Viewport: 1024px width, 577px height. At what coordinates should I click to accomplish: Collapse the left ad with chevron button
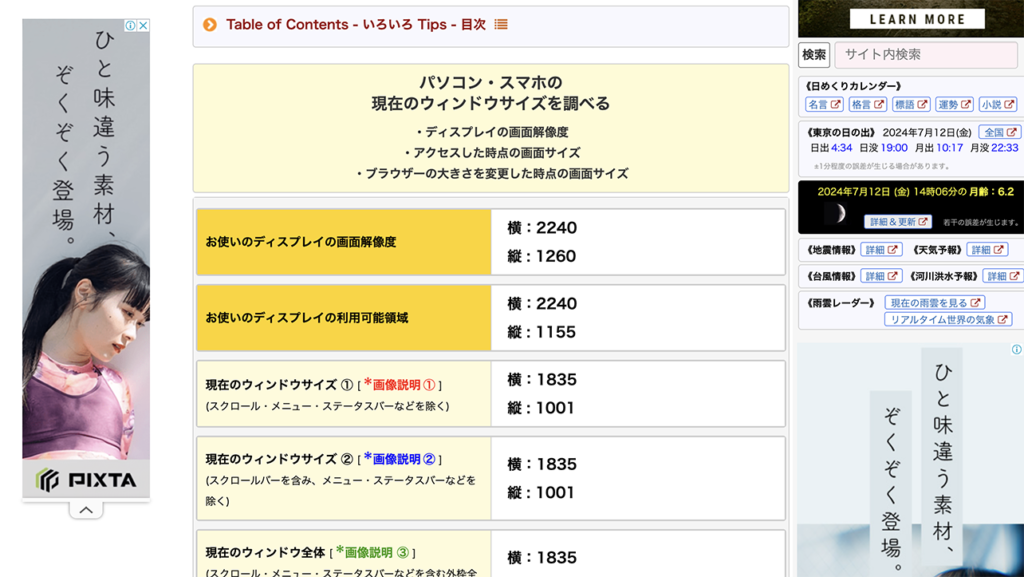tap(86, 510)
